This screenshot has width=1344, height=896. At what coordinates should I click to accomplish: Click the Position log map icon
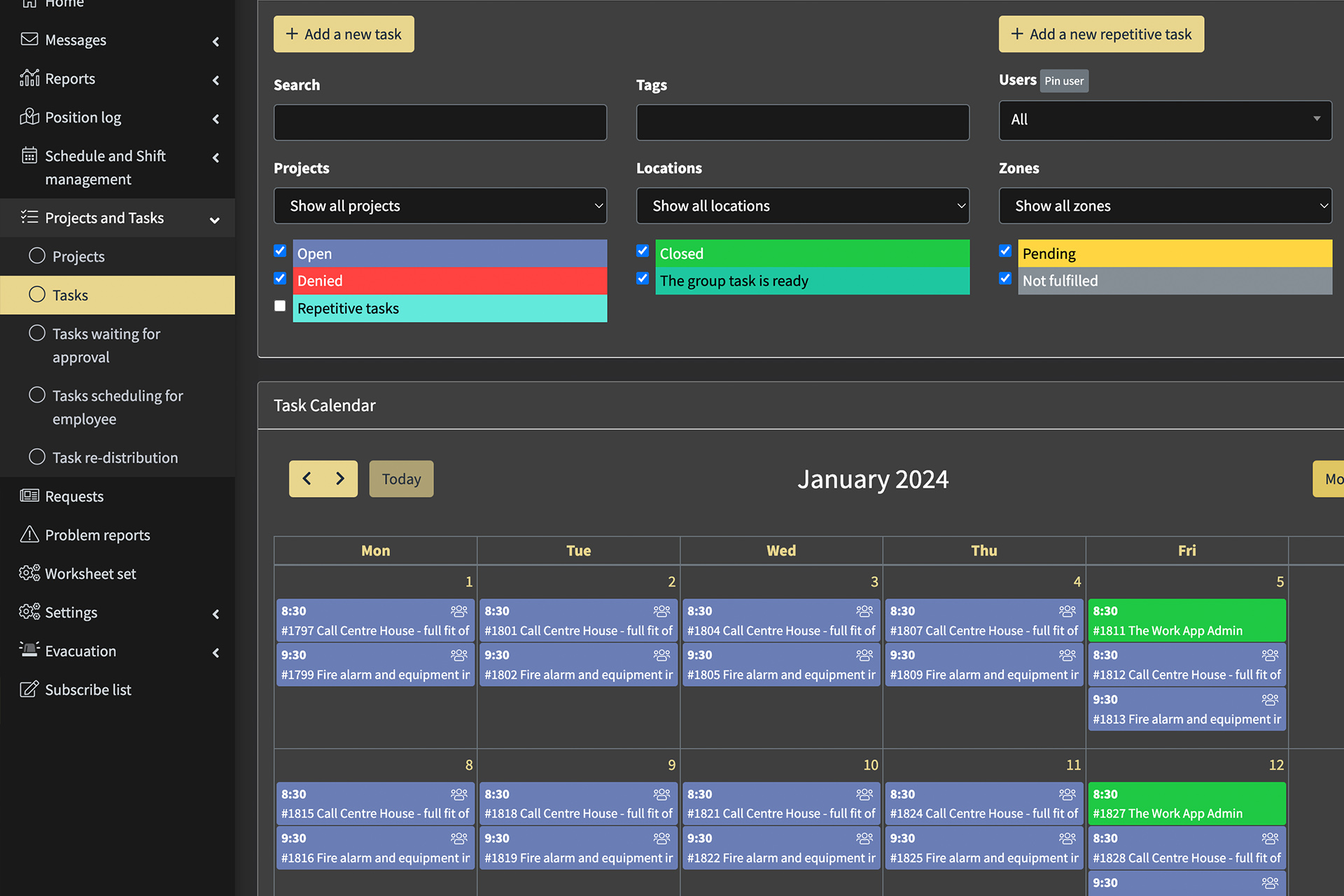pyautogui.click(x=29, y=117)
